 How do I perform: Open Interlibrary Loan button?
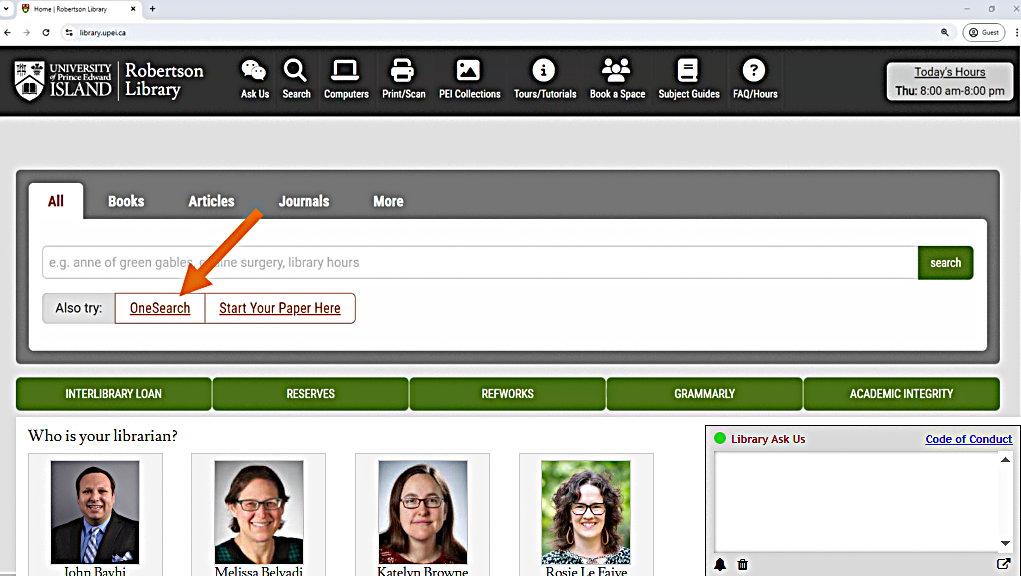[113, 394]
